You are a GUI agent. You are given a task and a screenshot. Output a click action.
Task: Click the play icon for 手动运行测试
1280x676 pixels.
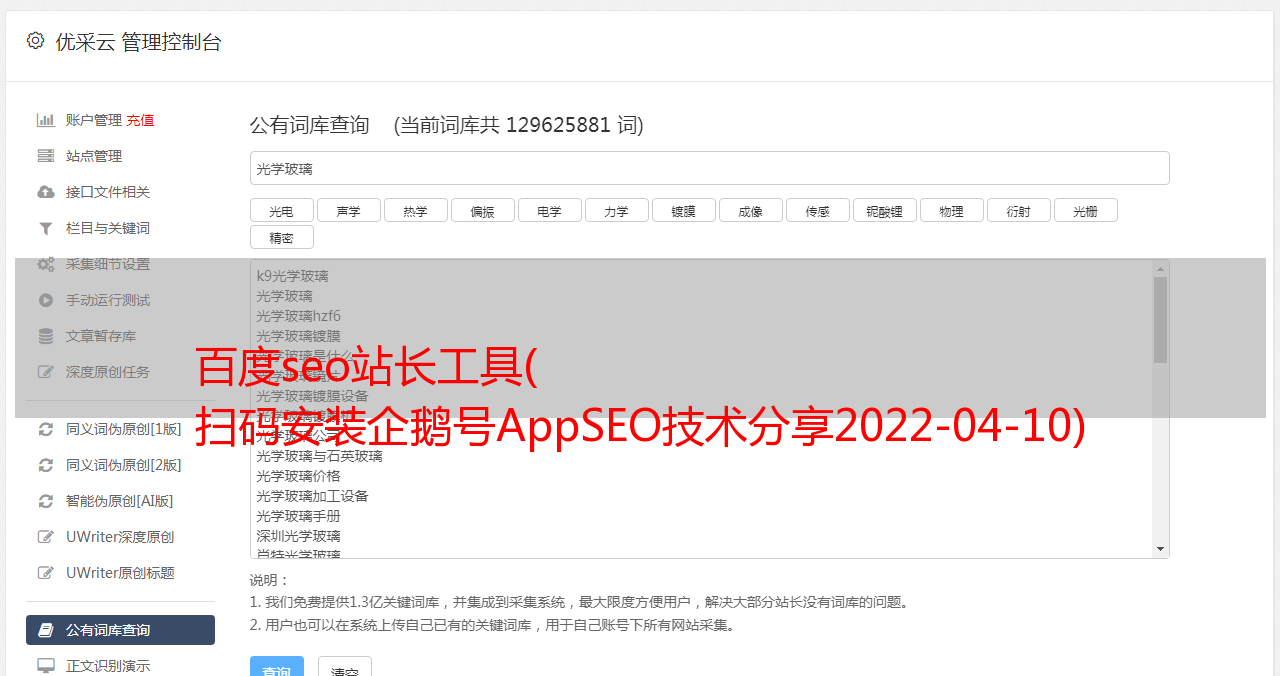46,300
